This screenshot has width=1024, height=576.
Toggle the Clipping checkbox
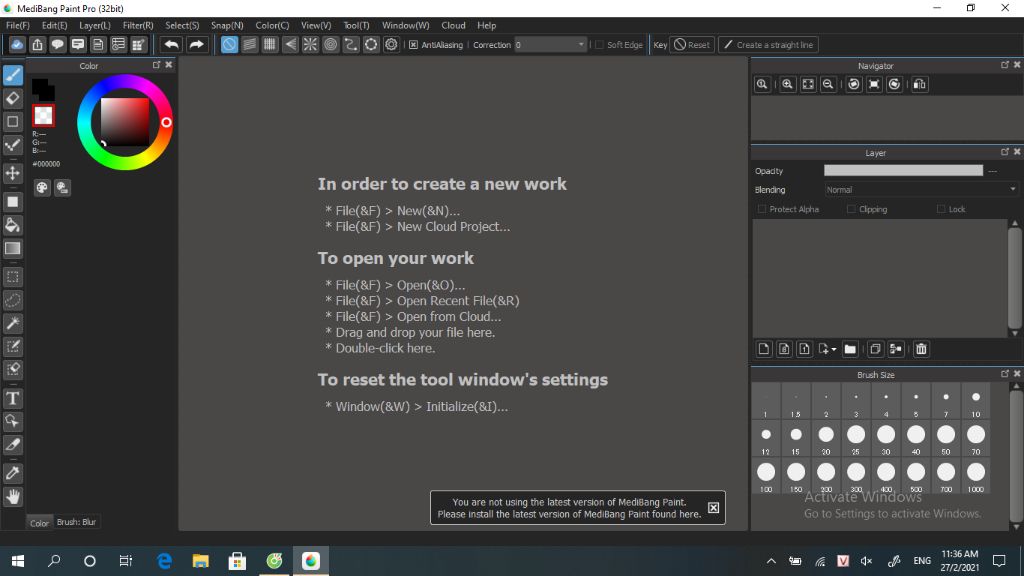(851, 209)
